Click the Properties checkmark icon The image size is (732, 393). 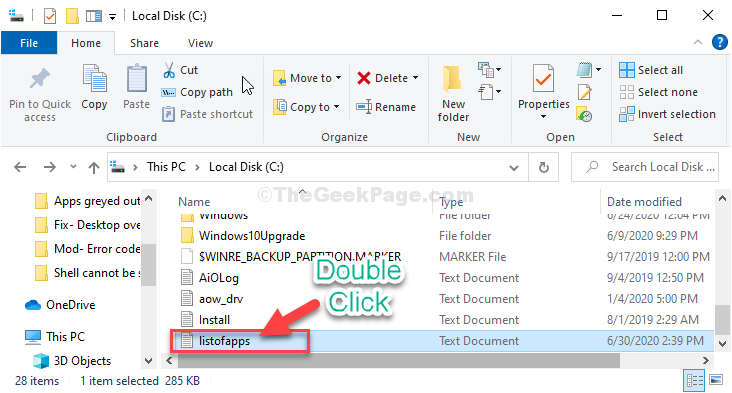click(543, 78)
